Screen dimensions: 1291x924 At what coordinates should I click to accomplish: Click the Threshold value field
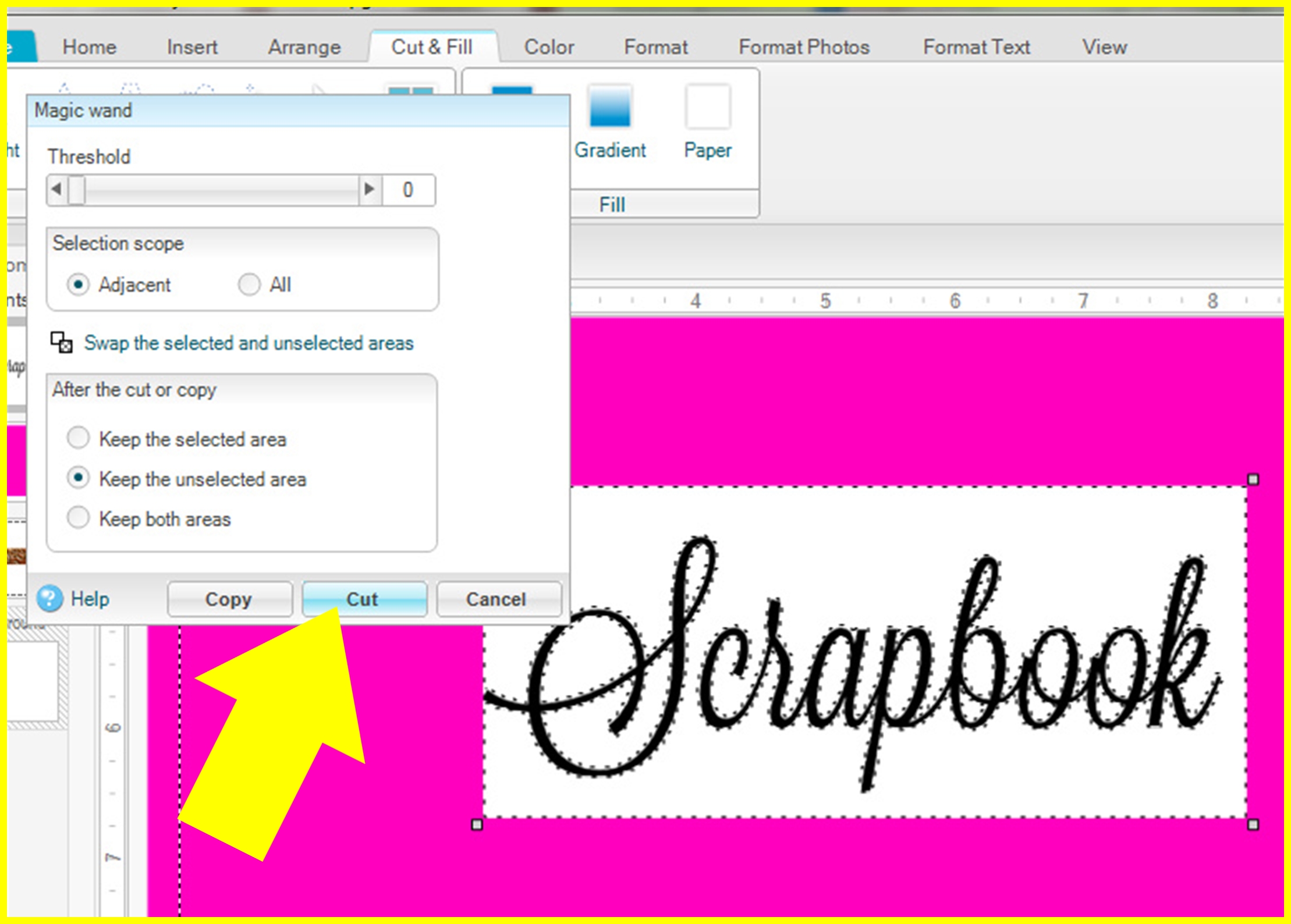click(x=408, y=190)
